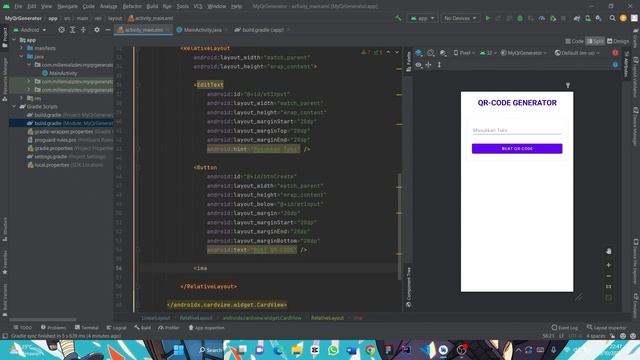The image size is (640, 360).
Task: Open the TODO tool window button
Action: coord(22,328)
